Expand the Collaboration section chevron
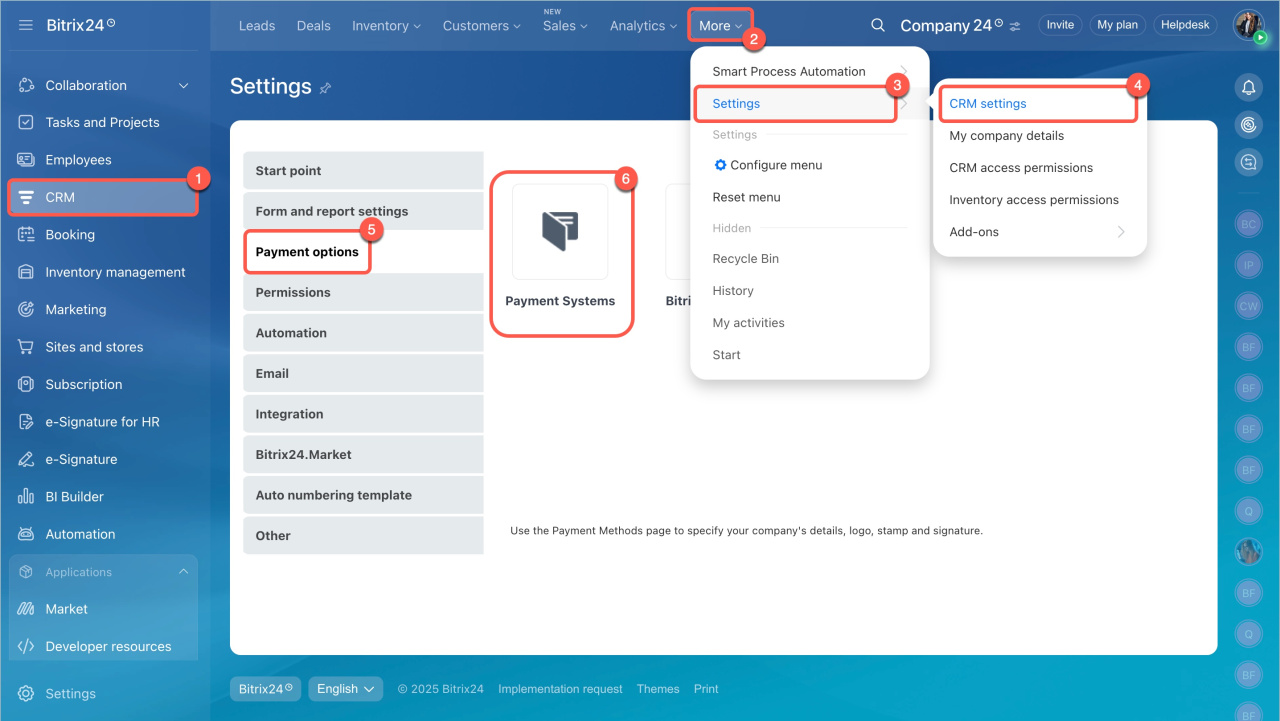The height and width of the screenshot is (721, 1280). (184, 86)
